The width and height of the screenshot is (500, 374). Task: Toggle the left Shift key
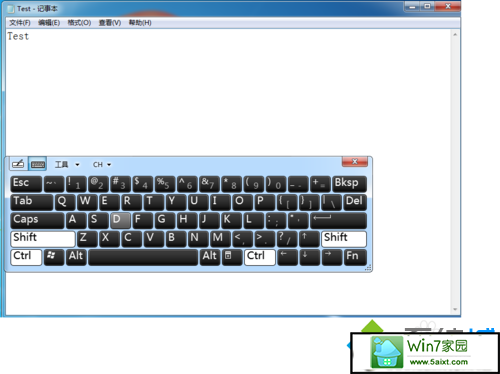click(x=43, y=239)
